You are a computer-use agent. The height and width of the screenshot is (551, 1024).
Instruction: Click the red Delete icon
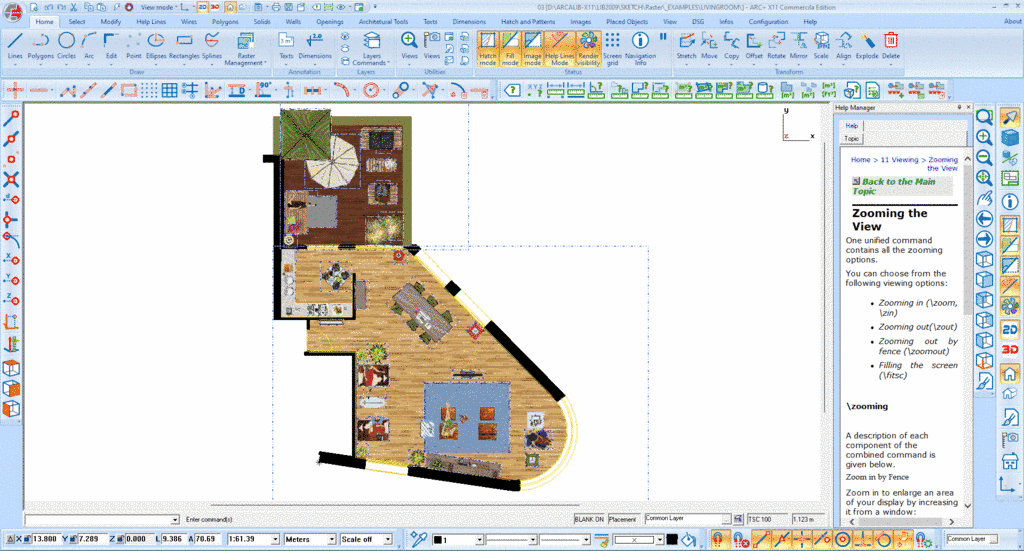890,45
